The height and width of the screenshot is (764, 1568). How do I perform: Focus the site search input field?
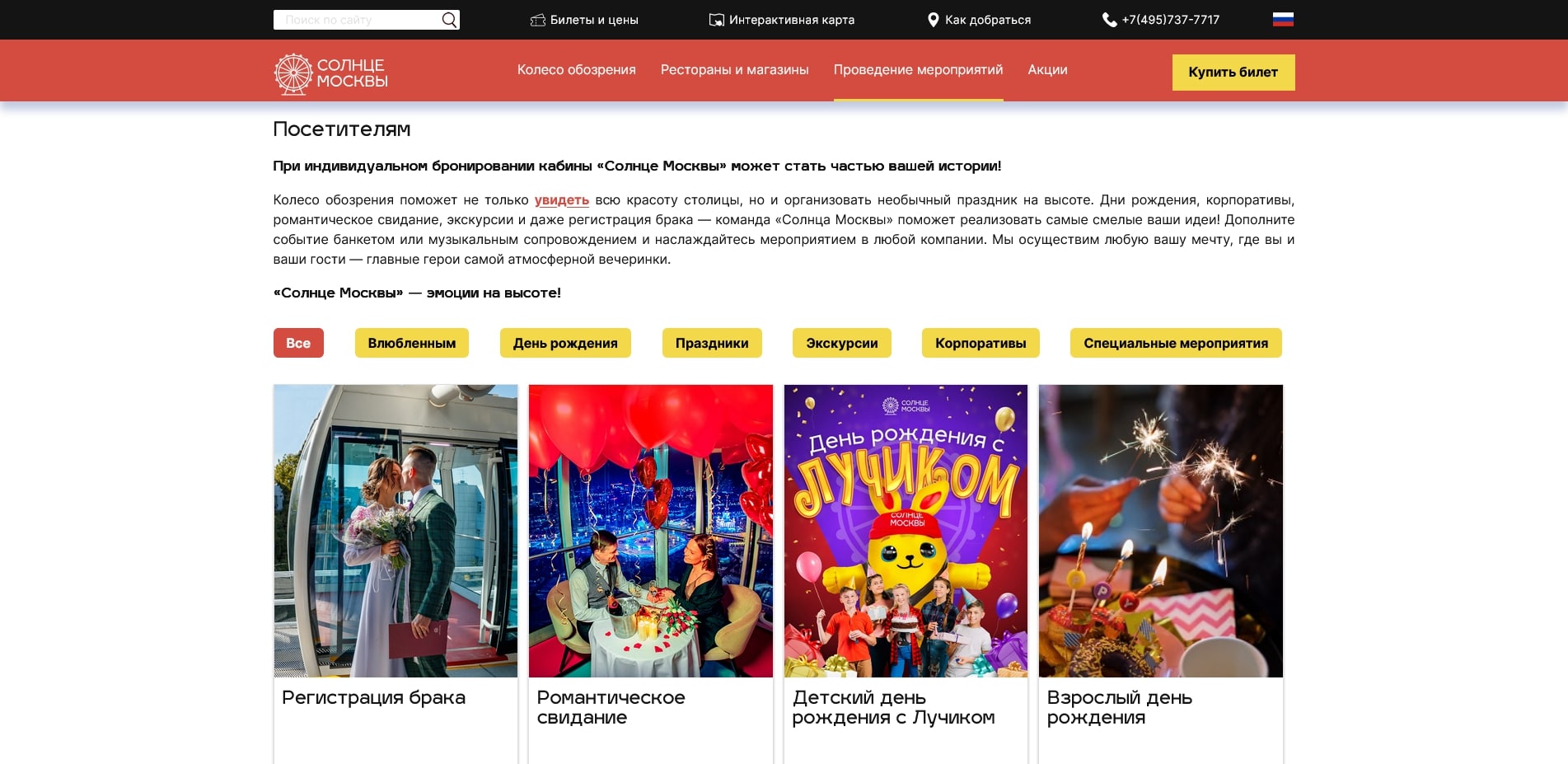[358, 20]
